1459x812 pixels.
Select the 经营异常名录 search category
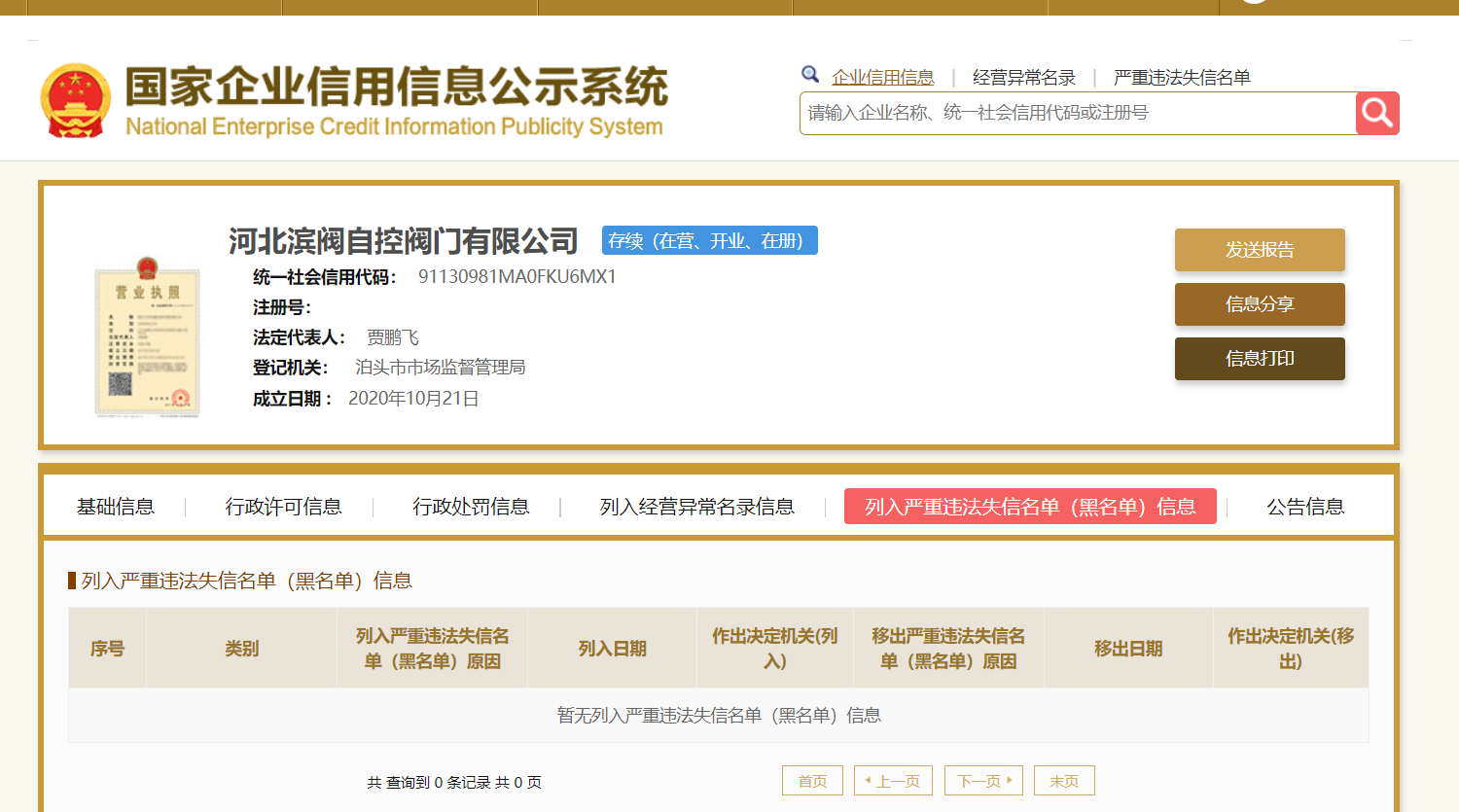tap(1023, 78)
